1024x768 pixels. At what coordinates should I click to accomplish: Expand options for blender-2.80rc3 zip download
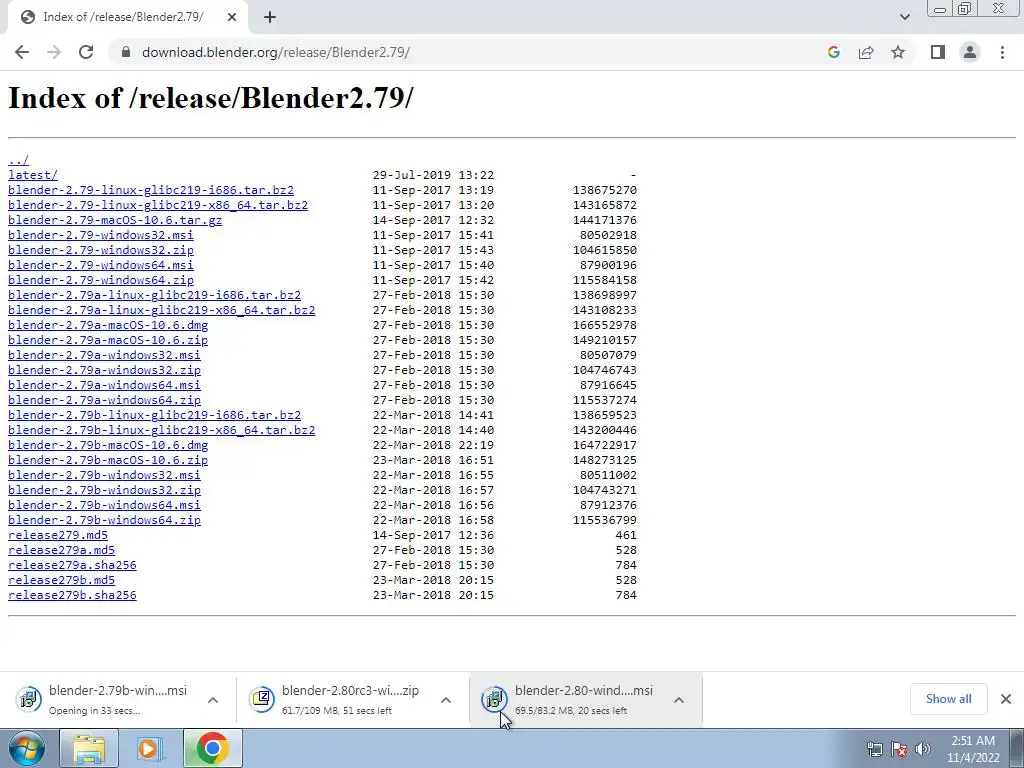(x=446, y=700)
